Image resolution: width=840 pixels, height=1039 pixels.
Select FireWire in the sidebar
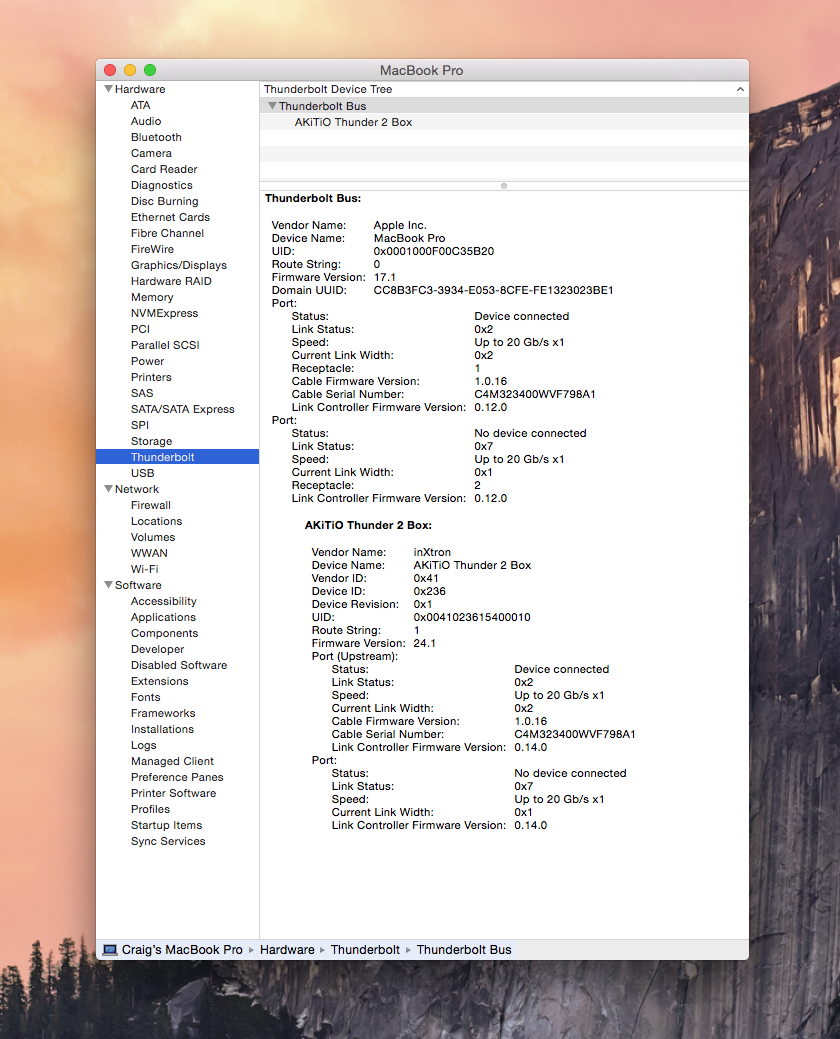click(x=152, y=249)
